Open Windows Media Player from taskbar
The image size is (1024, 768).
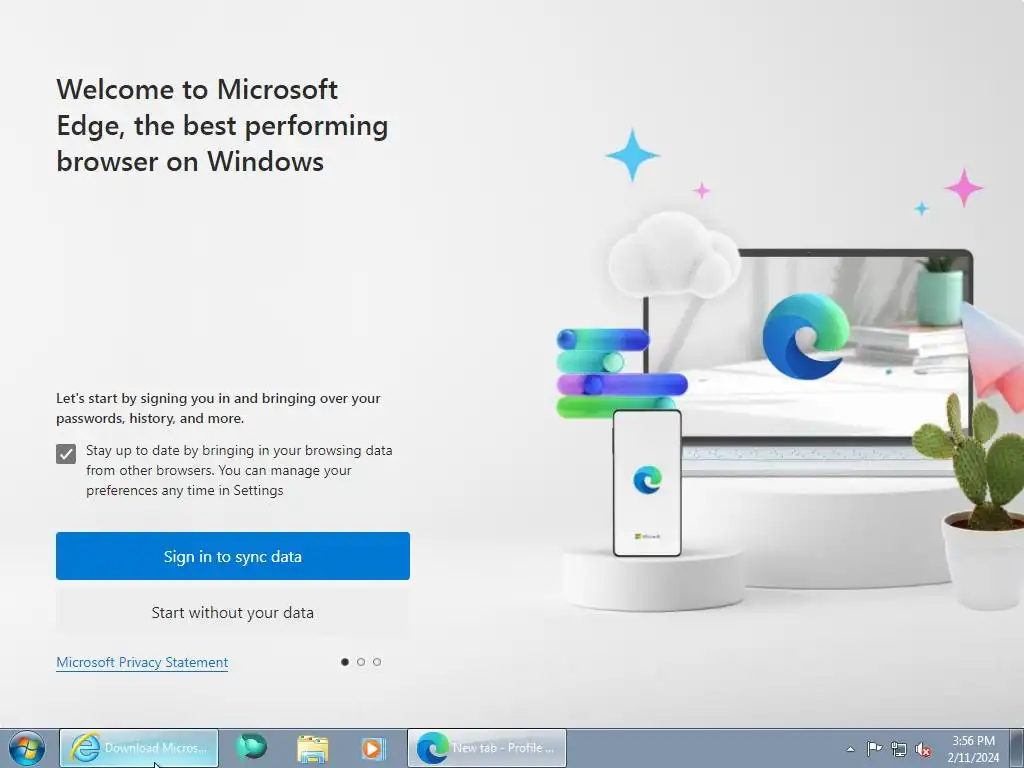tap(373, 748)
